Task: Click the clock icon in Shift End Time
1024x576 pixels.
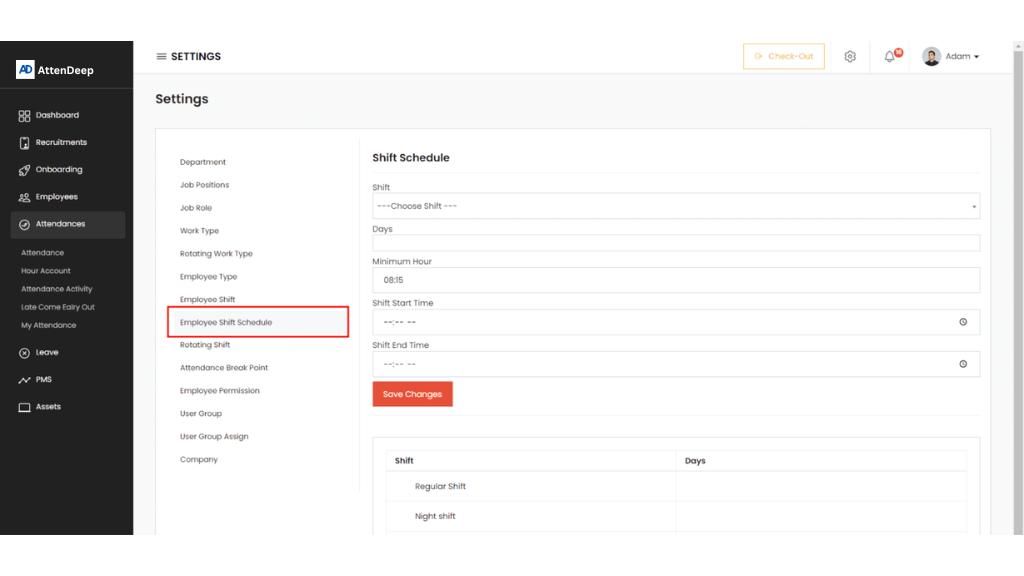Action: pos(963,364)
